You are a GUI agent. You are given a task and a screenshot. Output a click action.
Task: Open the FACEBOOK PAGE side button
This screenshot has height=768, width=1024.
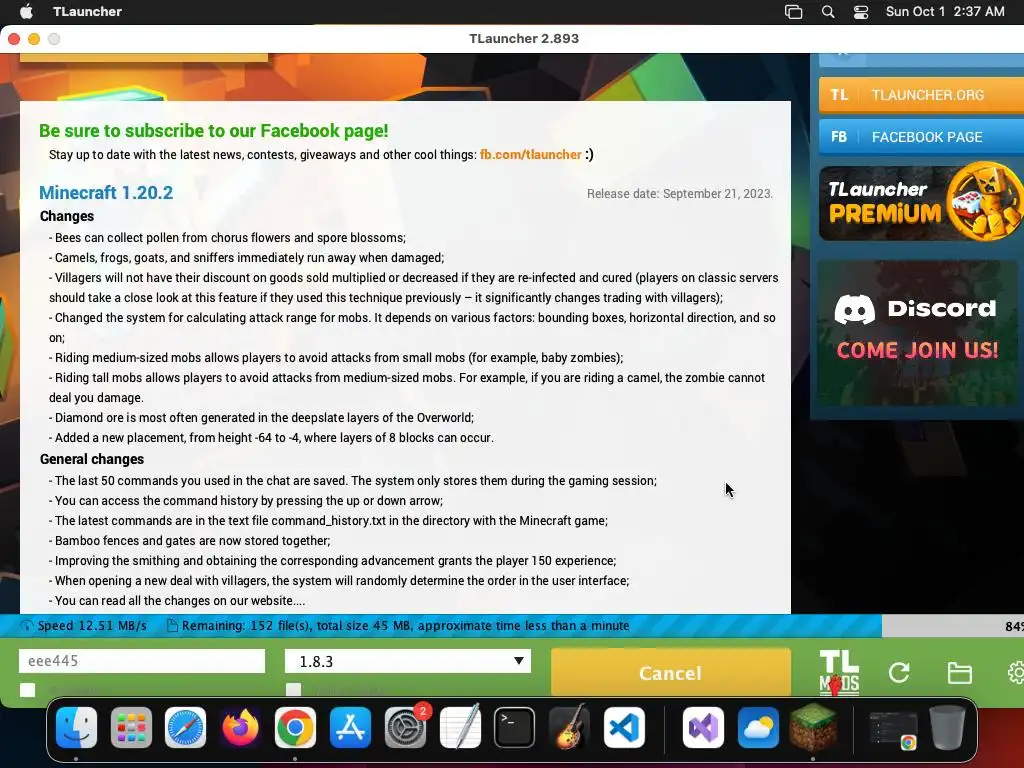pos(921,137)
